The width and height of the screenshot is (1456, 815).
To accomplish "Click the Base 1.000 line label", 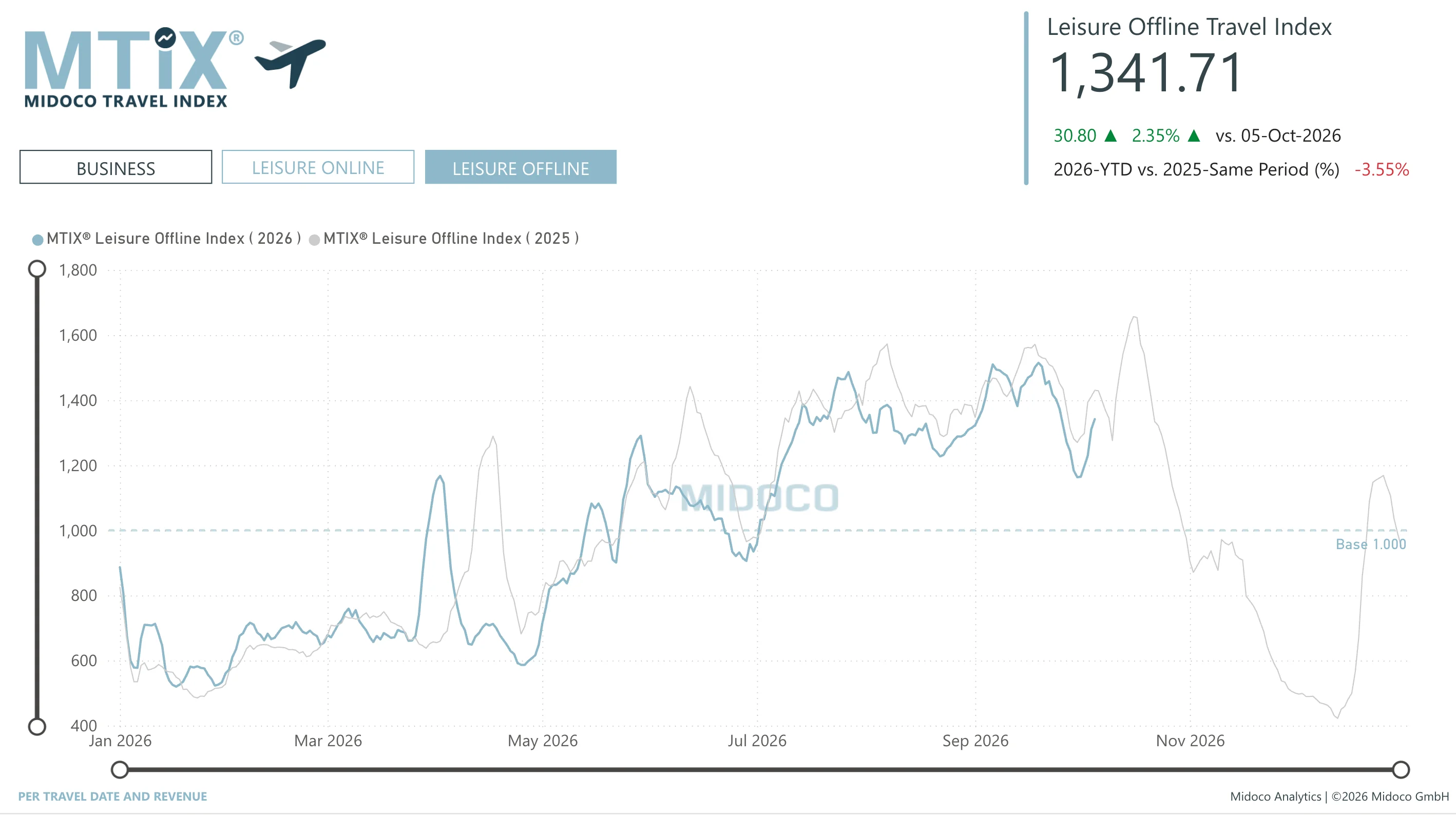I will coord(1370,545).
